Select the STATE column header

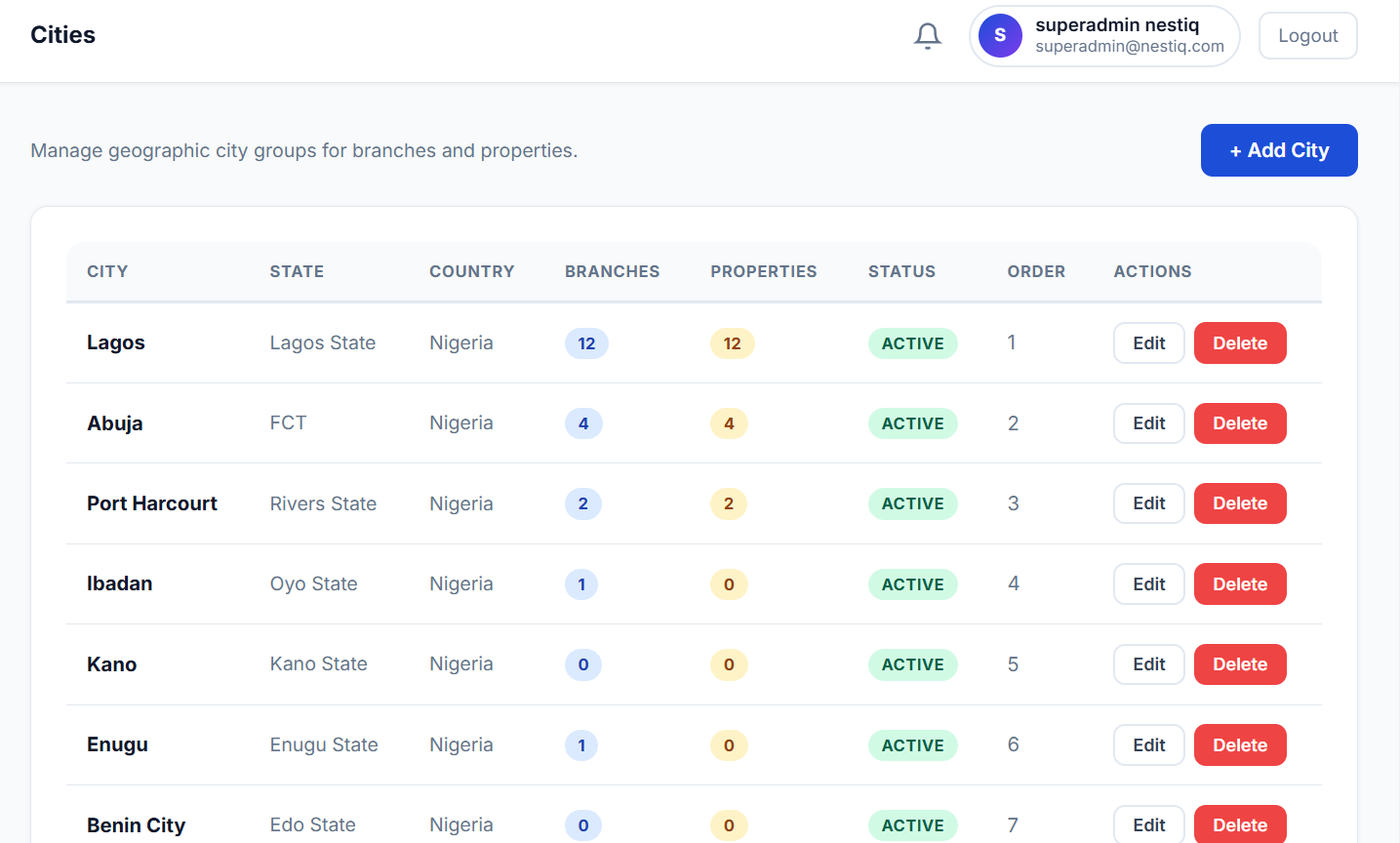tap(297, 271)
